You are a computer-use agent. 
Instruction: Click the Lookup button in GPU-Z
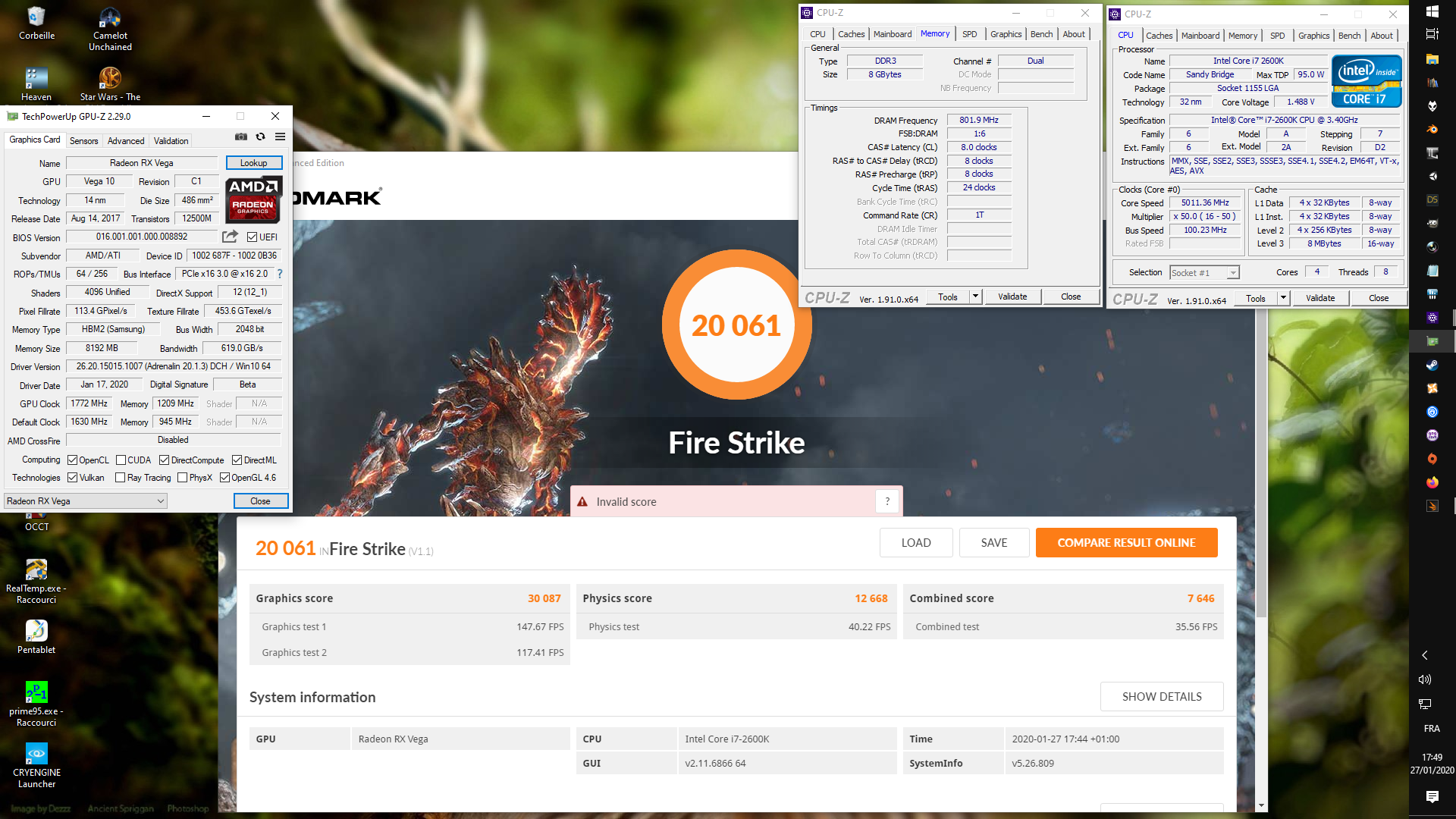(254, 163)
